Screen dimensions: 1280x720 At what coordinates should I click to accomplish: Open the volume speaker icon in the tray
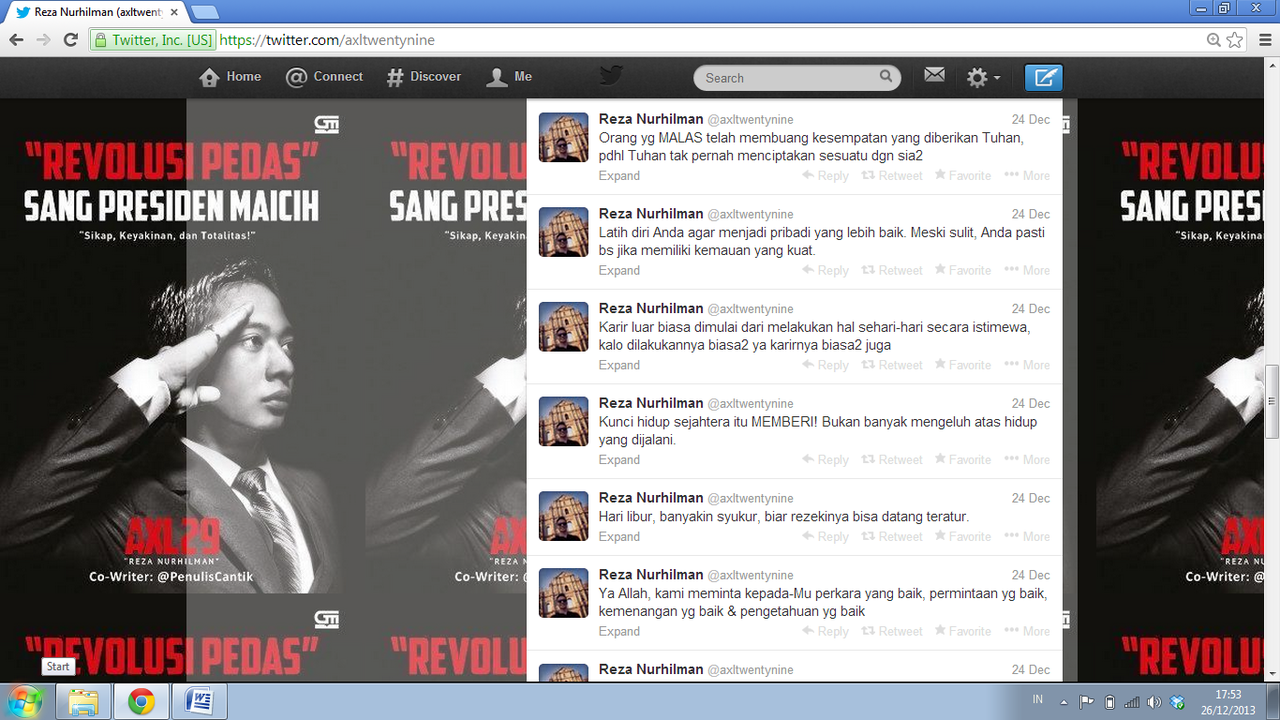[1154, 702]
